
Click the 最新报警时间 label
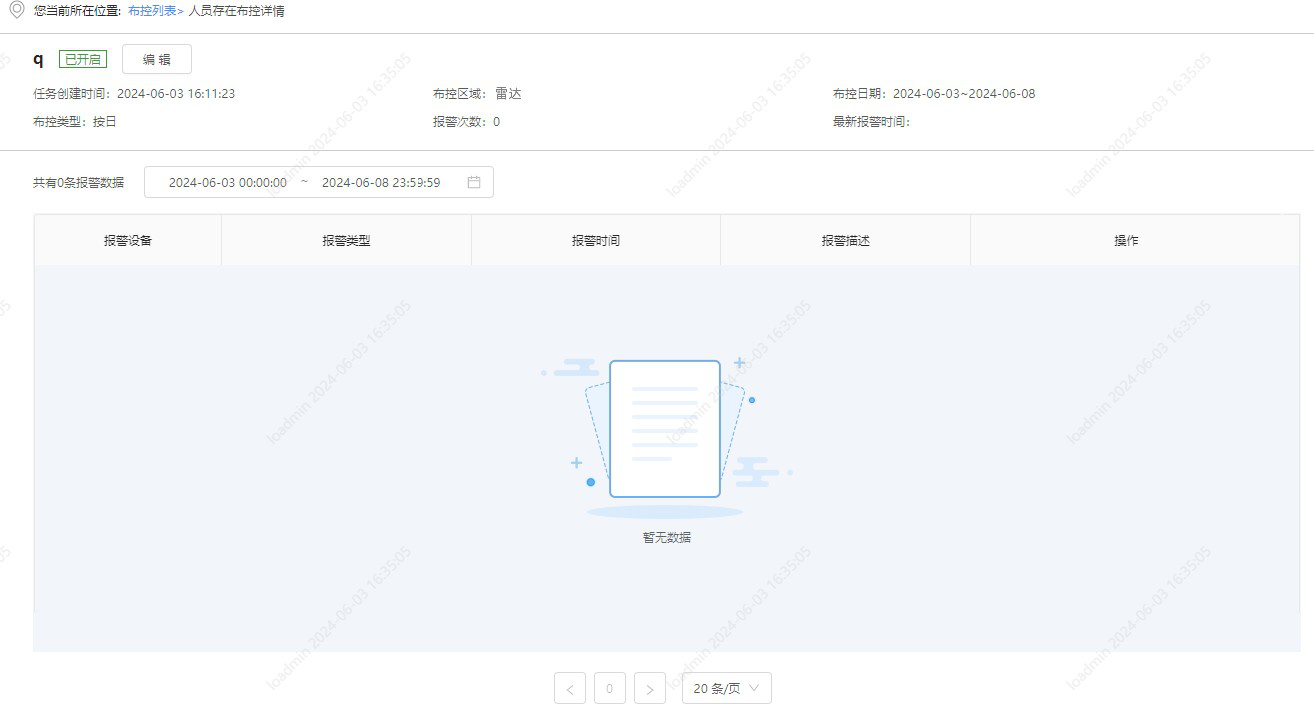[x=872, y=122]
